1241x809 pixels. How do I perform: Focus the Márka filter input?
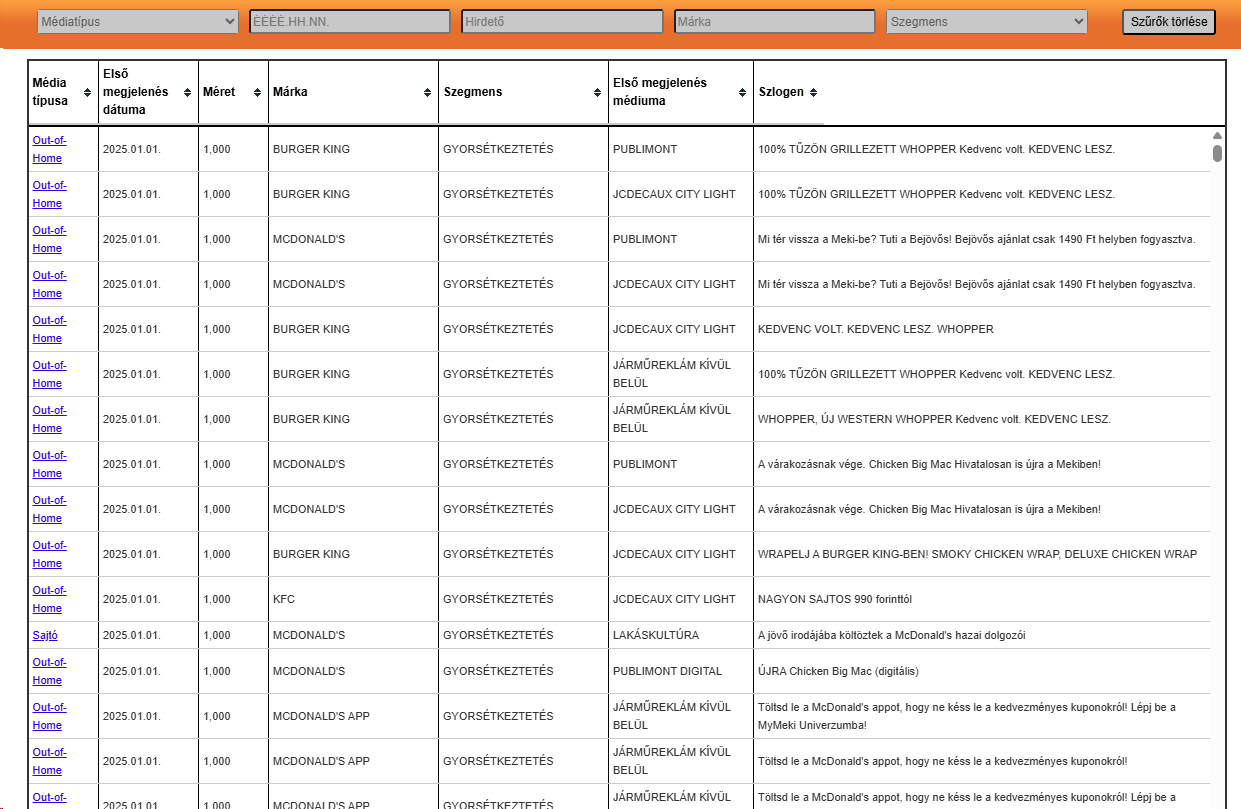click(775, 21)
